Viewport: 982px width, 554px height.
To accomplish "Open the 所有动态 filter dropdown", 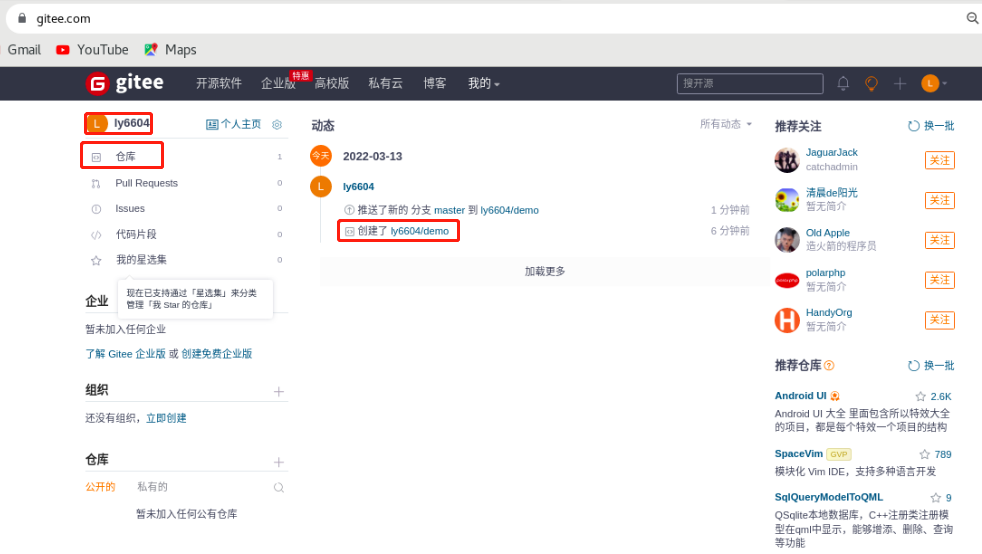I will (x=725, y=124).
